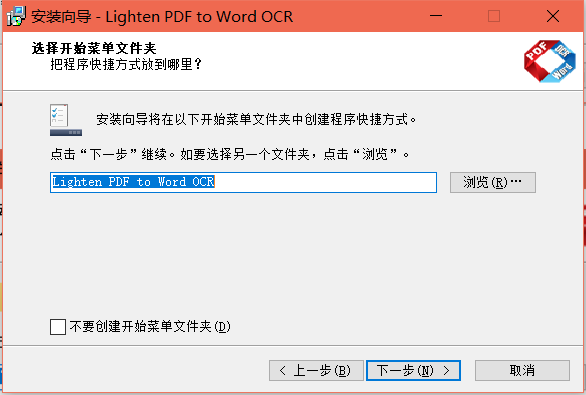This screenshot has height=395, width=586.
Task: Click the text 安装向导将在以下开始菜单文件夹中创建程序快捷方式
Action: (256, 120)
